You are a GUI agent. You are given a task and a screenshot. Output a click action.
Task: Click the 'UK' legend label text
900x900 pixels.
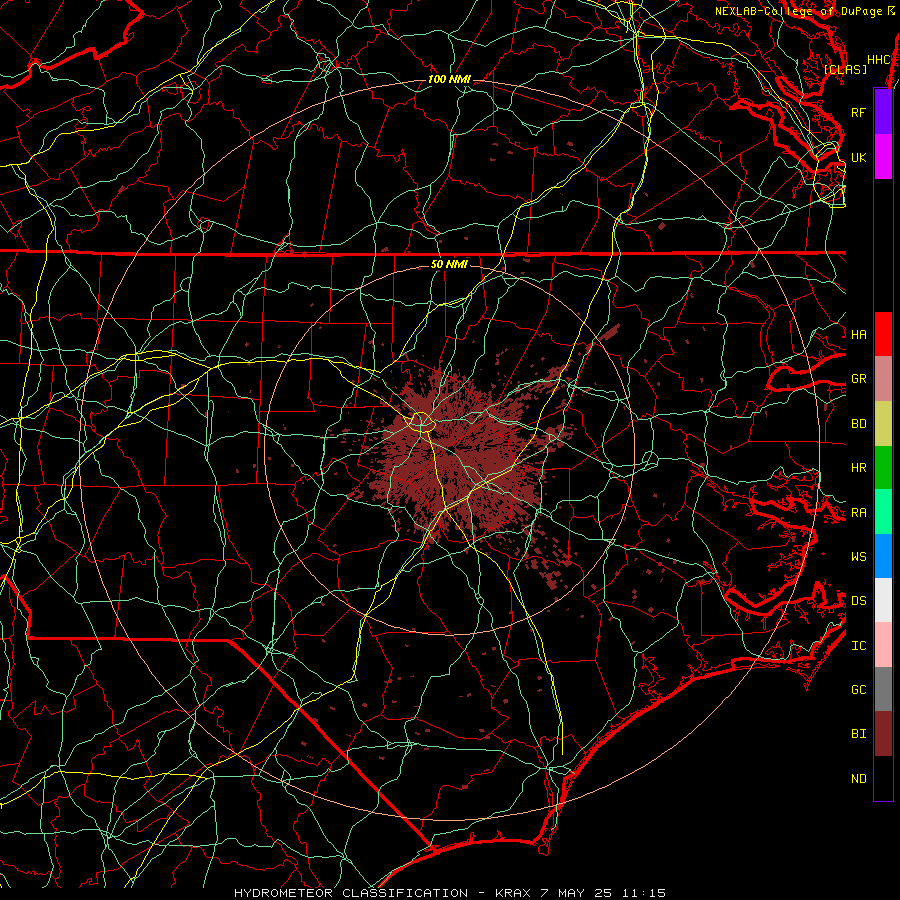pos(858,157)
